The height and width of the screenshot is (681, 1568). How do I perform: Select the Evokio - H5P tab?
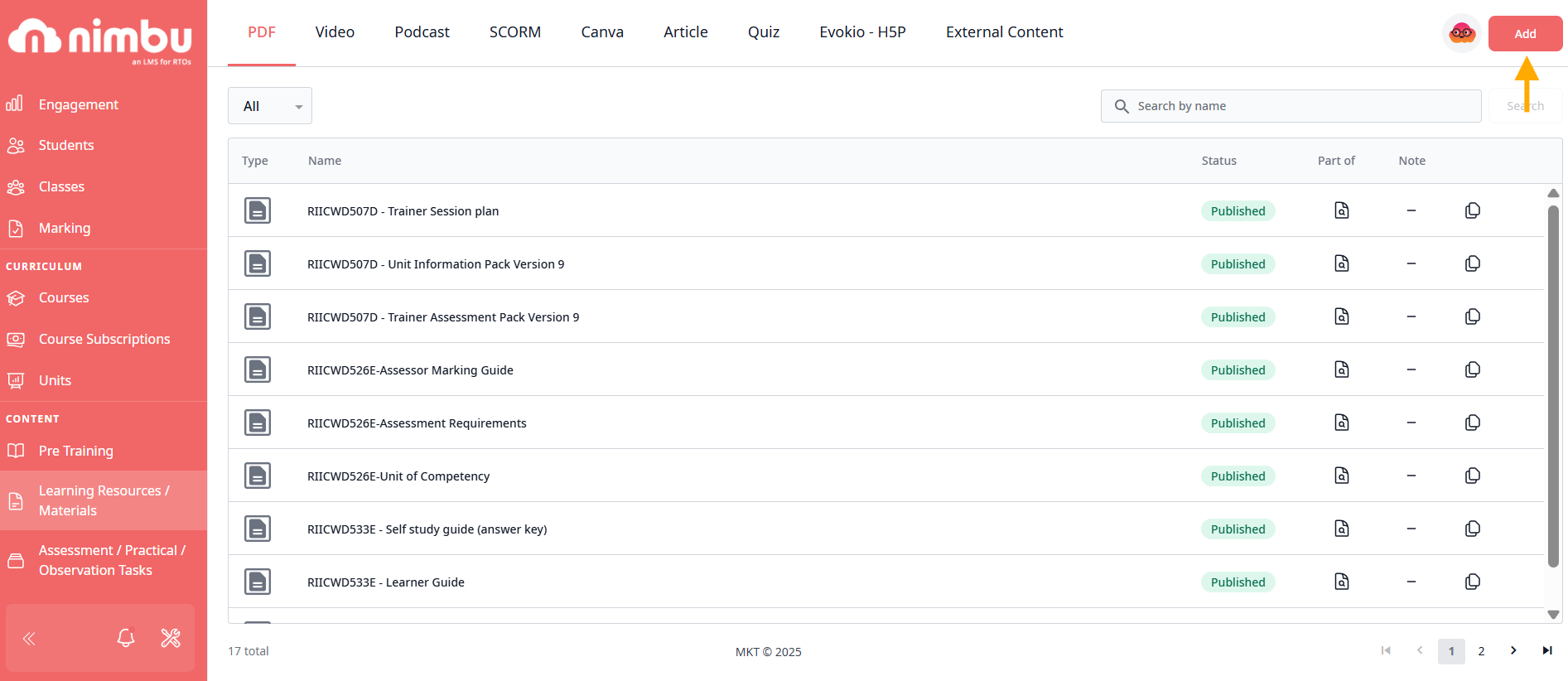(862, 32)
